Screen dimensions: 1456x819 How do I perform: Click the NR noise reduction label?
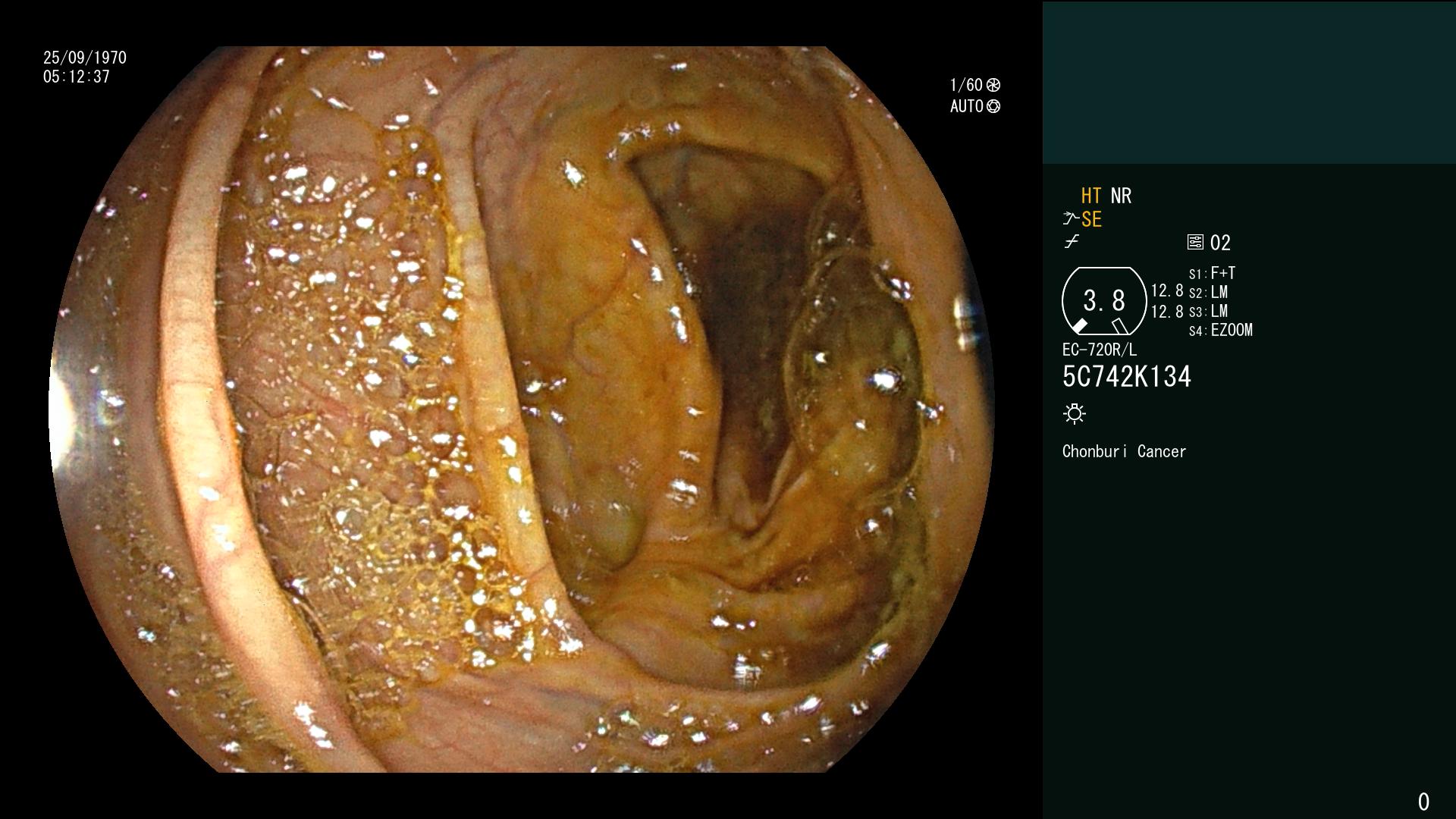pos(1121,196)
